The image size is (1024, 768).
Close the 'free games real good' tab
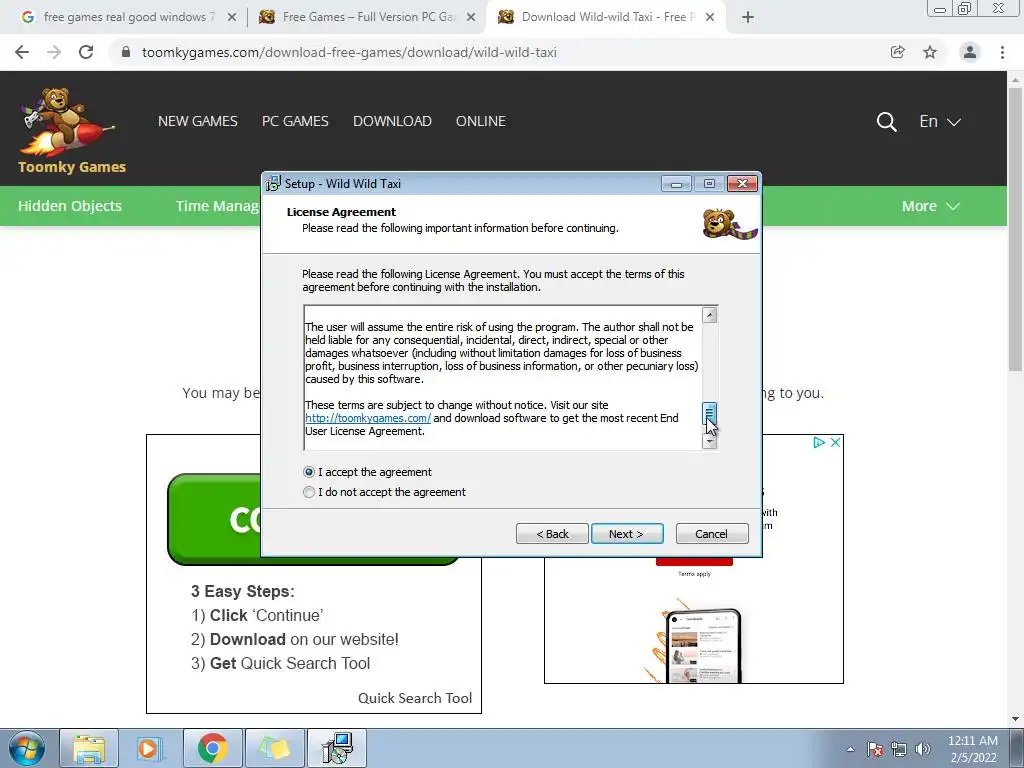point(232,17)
